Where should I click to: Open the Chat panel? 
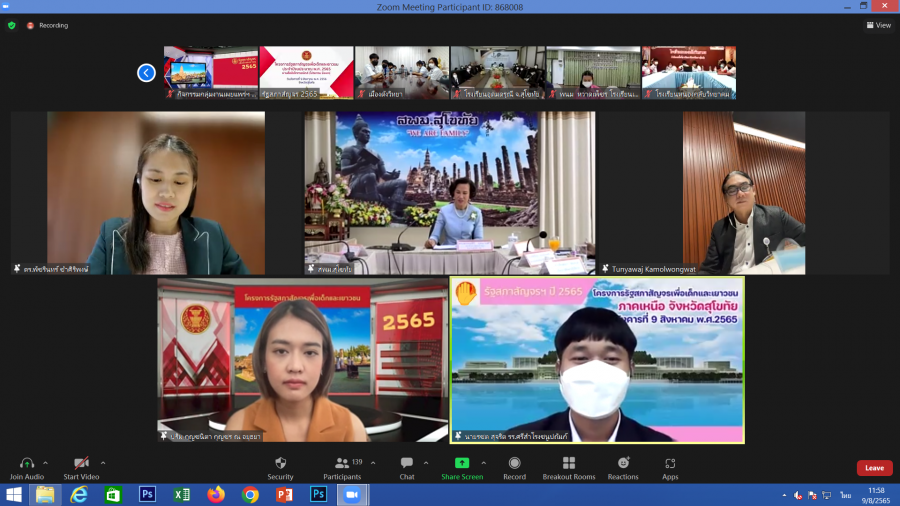pos(407,463)
